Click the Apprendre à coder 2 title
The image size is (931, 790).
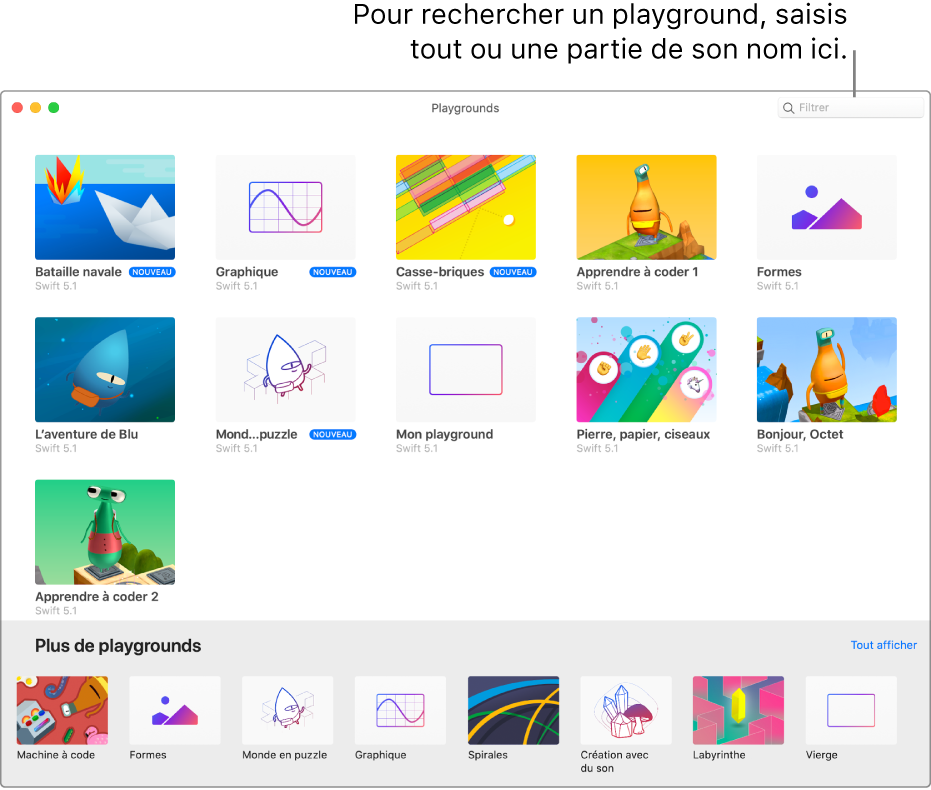coord(97,597)
